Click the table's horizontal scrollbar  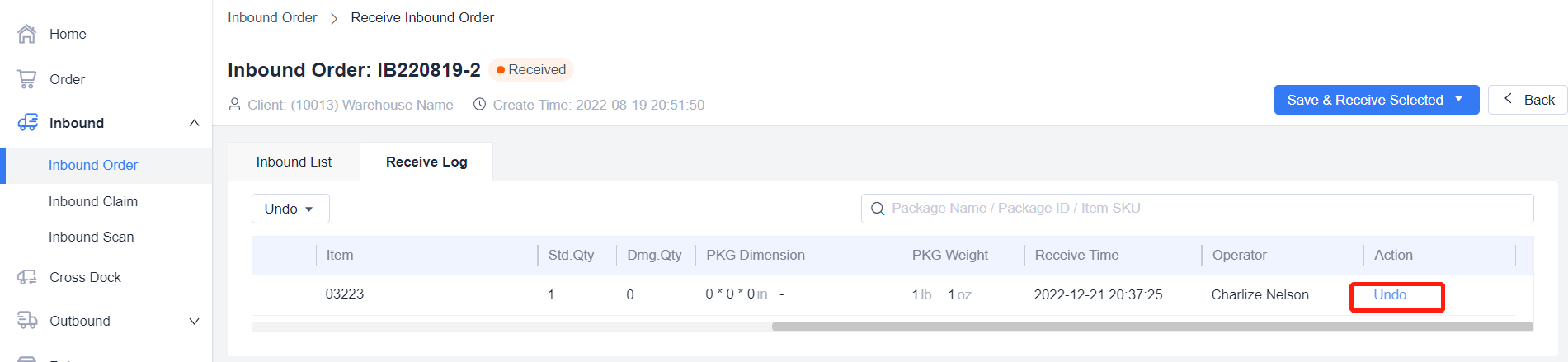coord(1151,327)
